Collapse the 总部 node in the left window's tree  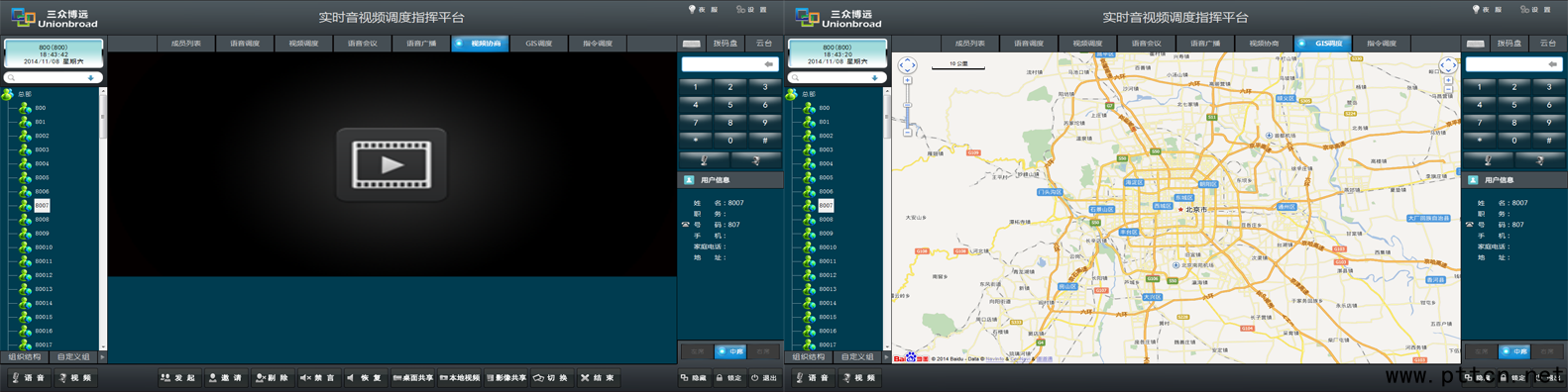click(8, 95)
